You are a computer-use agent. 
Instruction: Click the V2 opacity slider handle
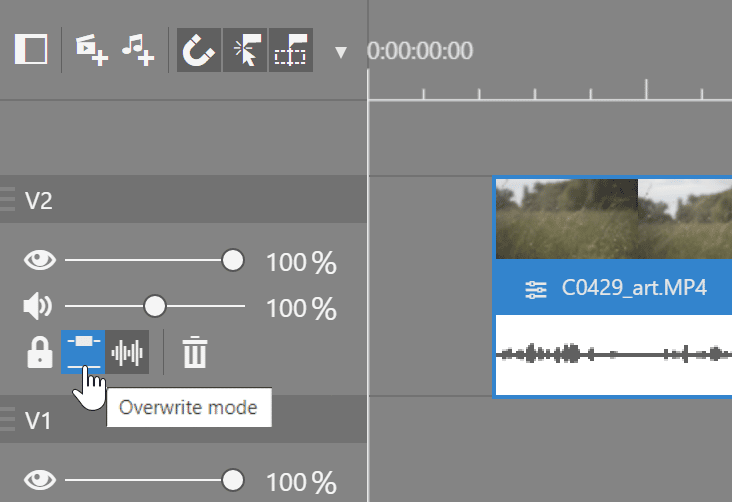pos(232,261)
